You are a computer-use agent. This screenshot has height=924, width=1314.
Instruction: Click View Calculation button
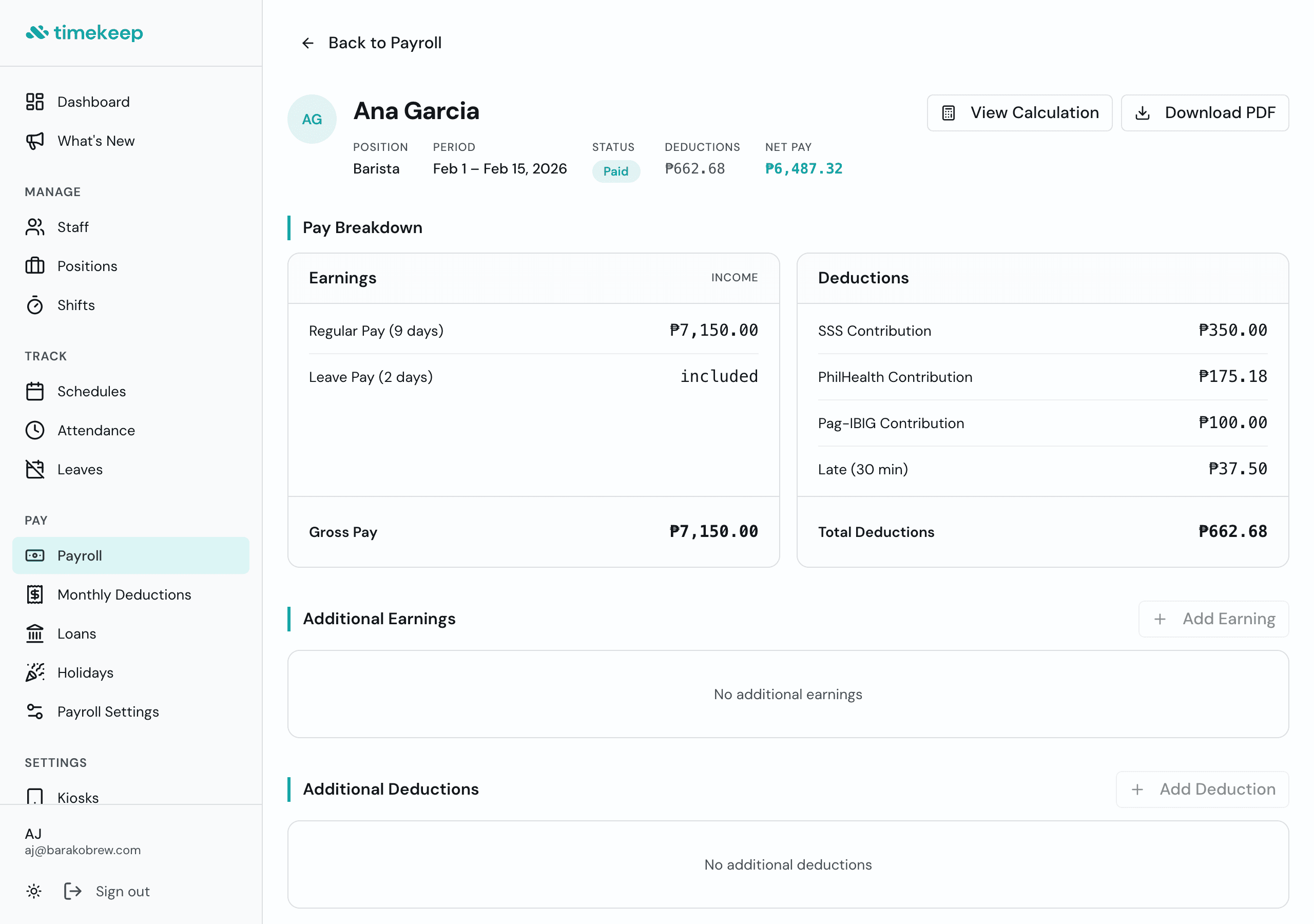(1019, 113)
